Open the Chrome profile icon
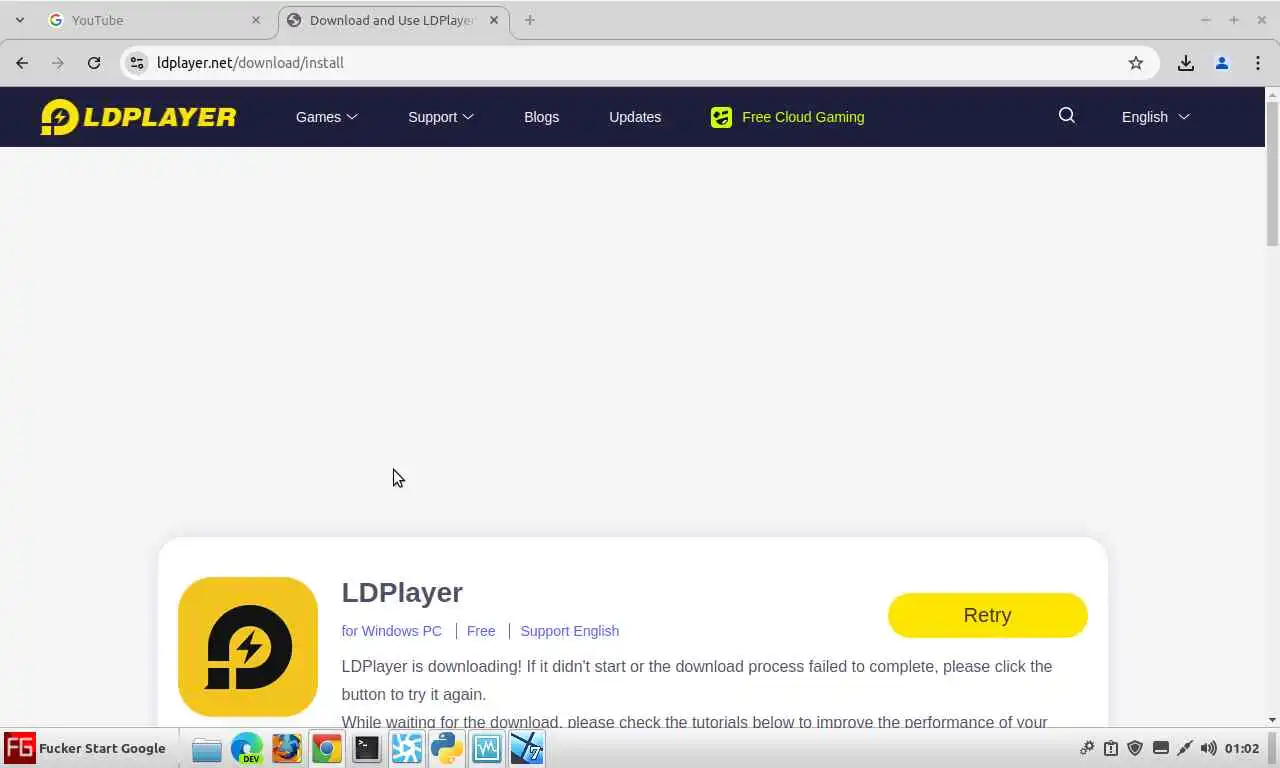This screenshot has width=1280, height=768. 1222,62
